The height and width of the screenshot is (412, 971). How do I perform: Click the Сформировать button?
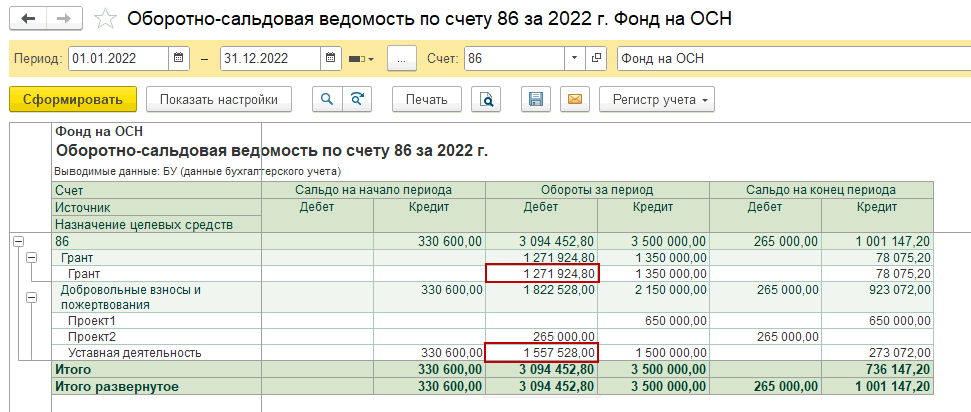pos(72,99)
